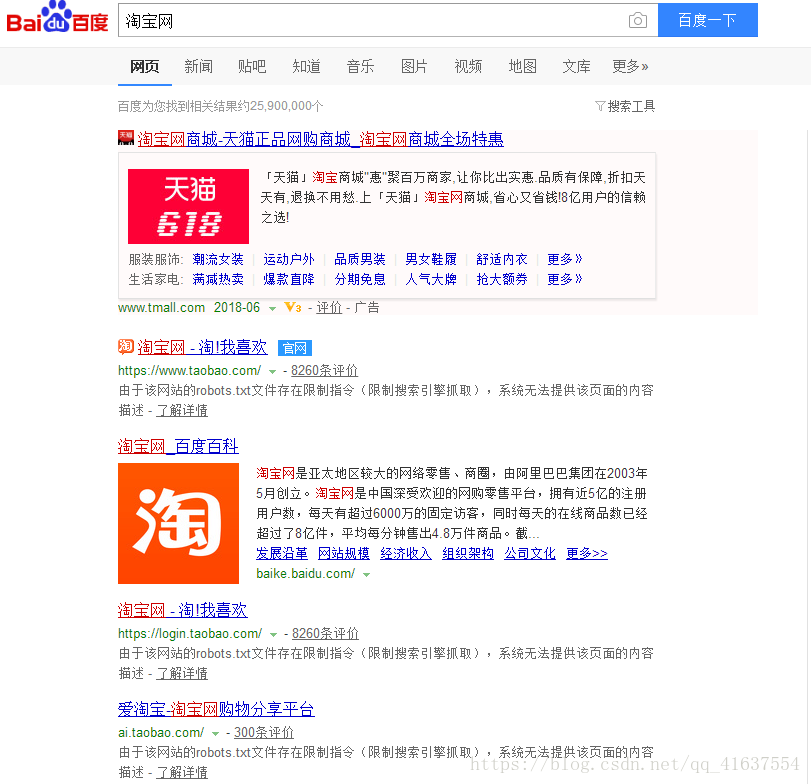Click 了解详情 under login.taobao.com result
The height and width of the screenshot is (784, 811).
182,673
